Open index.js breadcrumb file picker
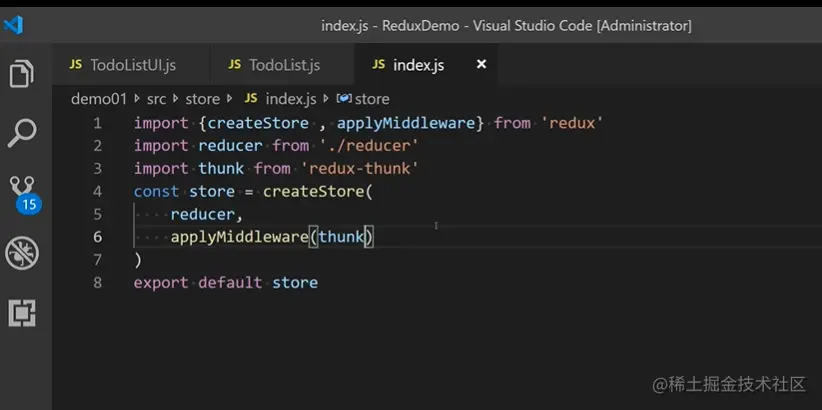The image size is (822, 410). coord(291,99)
